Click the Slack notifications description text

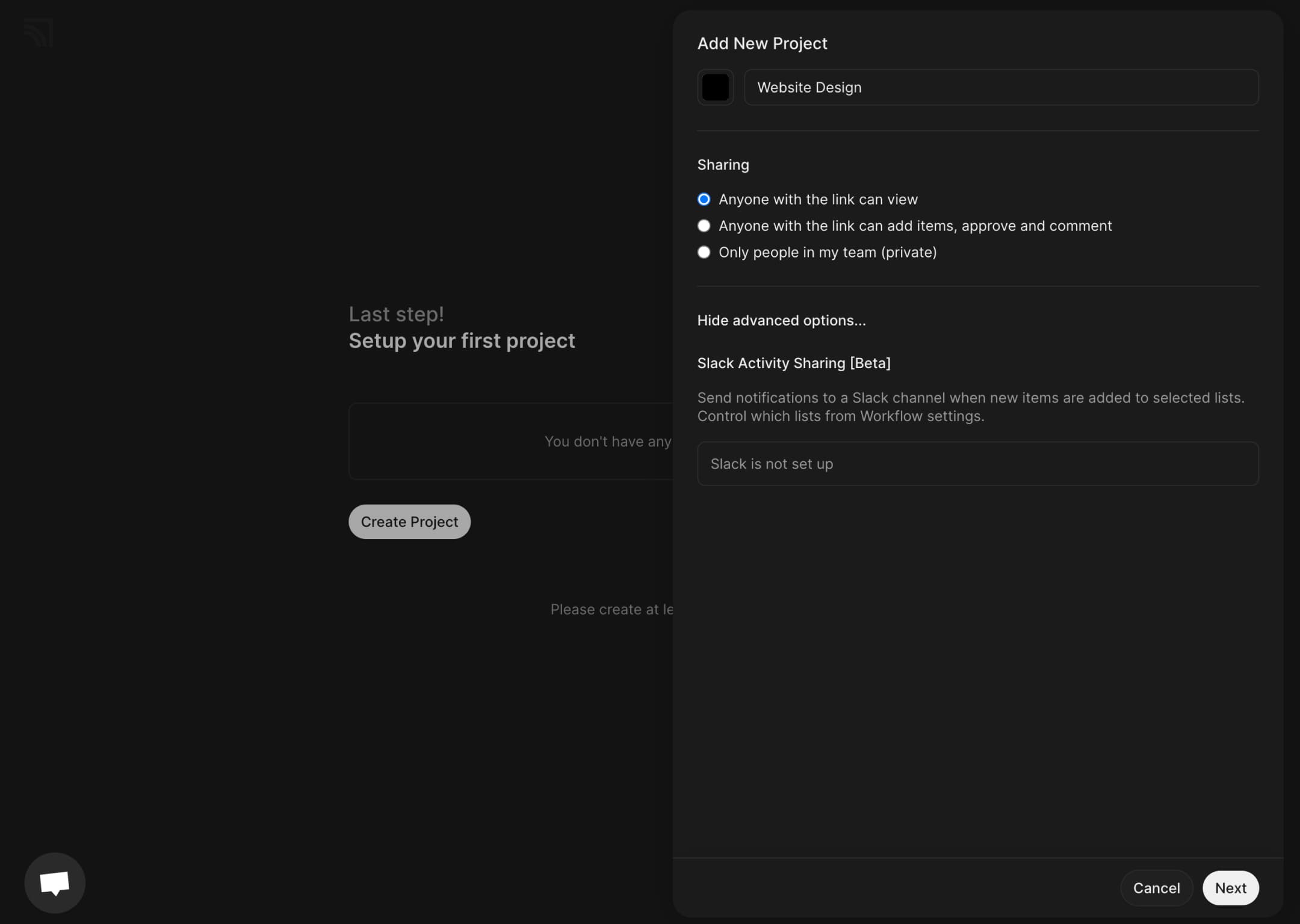(970, 407)
